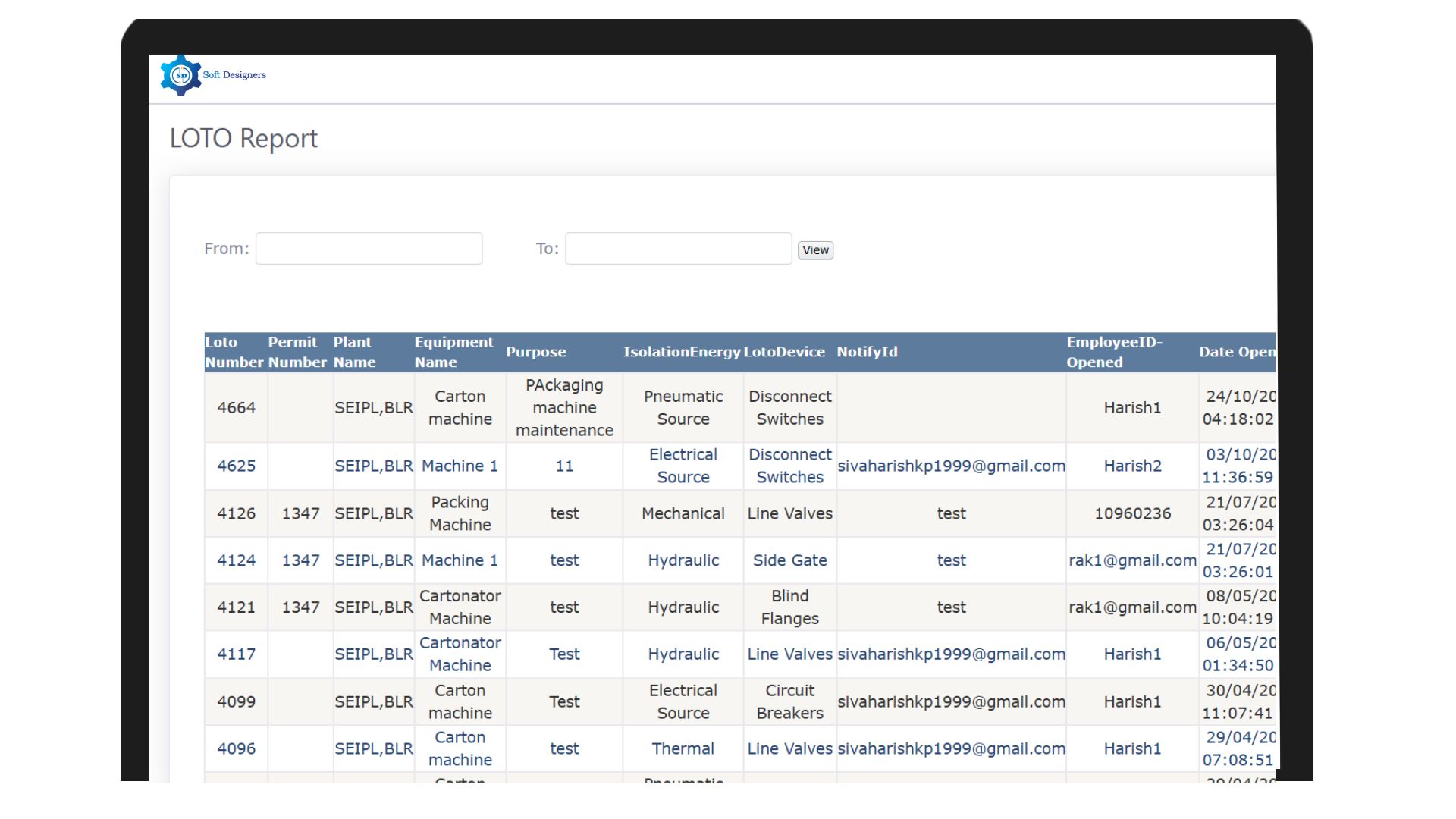The image size is (1456, 819).
Task: Click the Soft Designers gear logo
Action: pyautogui.click(x=180, y=74)
